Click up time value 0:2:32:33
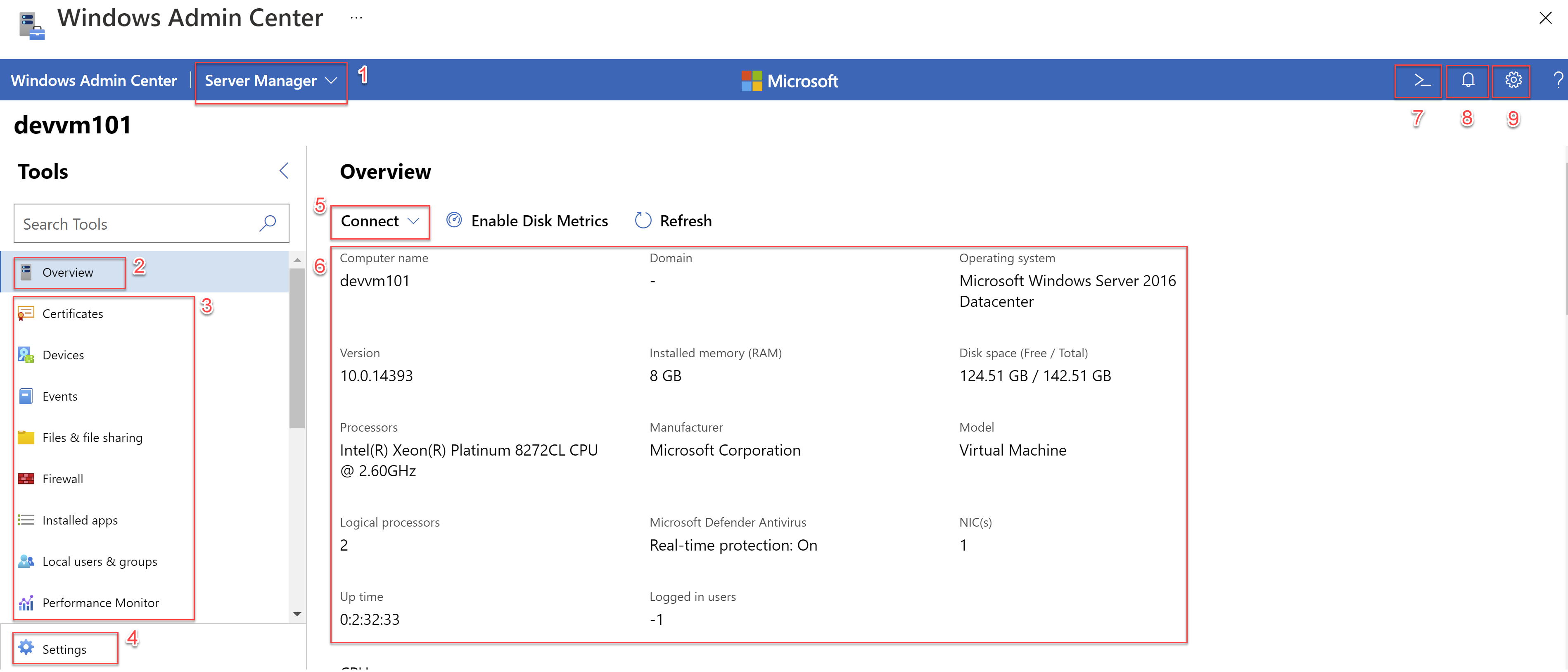 point(370,619)
